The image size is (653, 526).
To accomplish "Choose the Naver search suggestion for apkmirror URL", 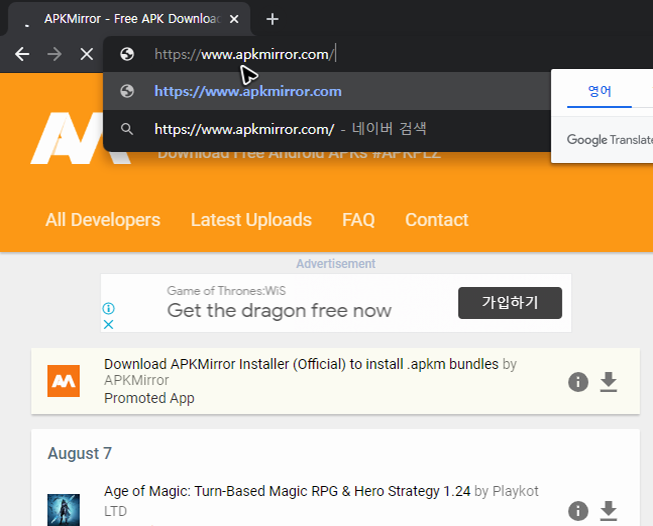I will click(x=327, y=129).
